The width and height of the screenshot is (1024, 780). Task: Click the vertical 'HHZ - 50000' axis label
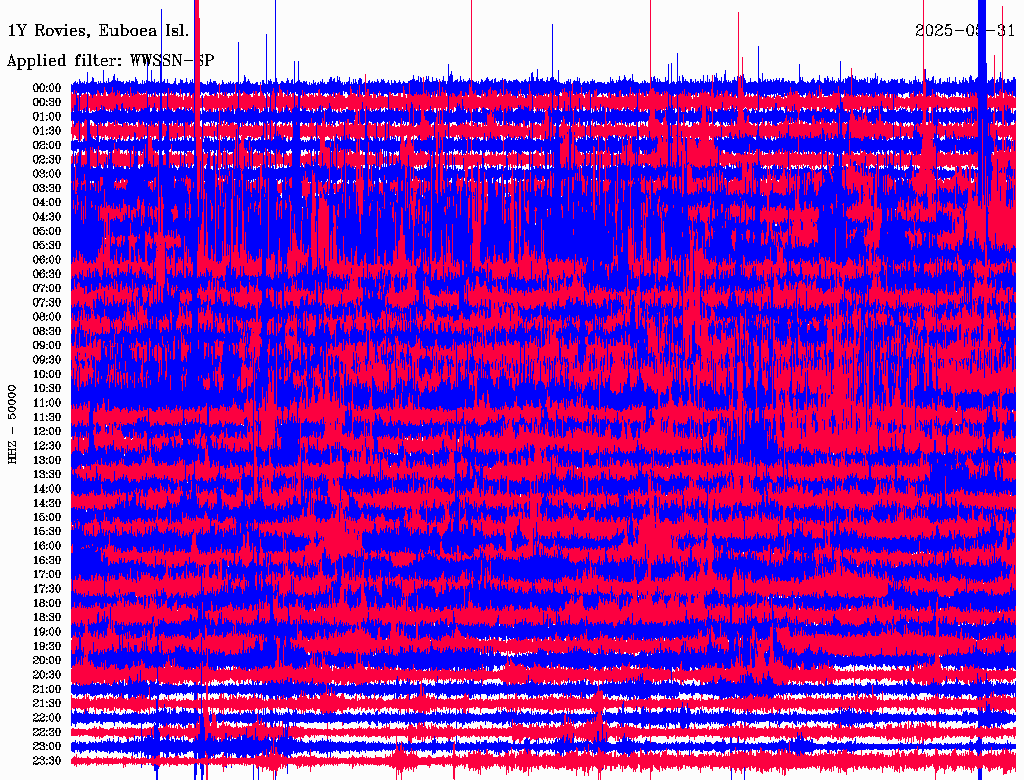pos(13,423)
